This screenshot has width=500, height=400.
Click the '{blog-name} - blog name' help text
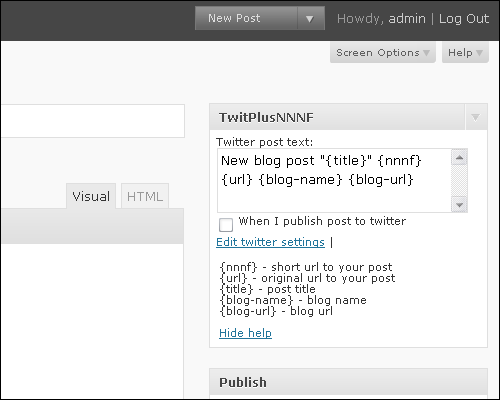[x=293, y=300]
